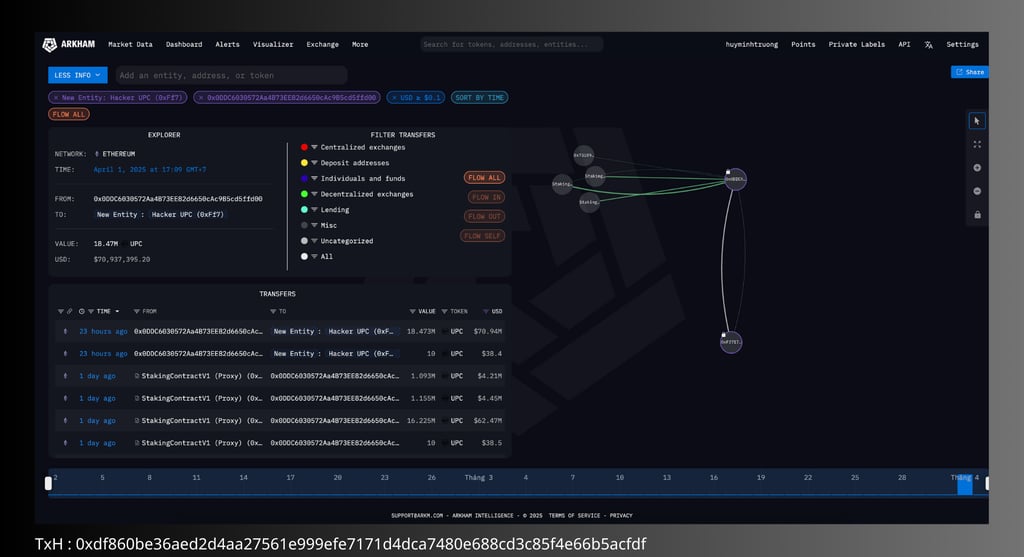This screenshot has height=557, width=1024.
Task: Remove the USD ≥ $0.1 filter chip
Action: click(394, 97)
